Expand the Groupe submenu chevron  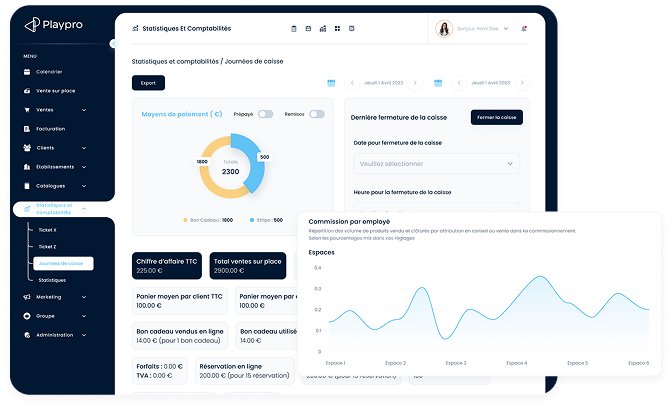point(84,316)
